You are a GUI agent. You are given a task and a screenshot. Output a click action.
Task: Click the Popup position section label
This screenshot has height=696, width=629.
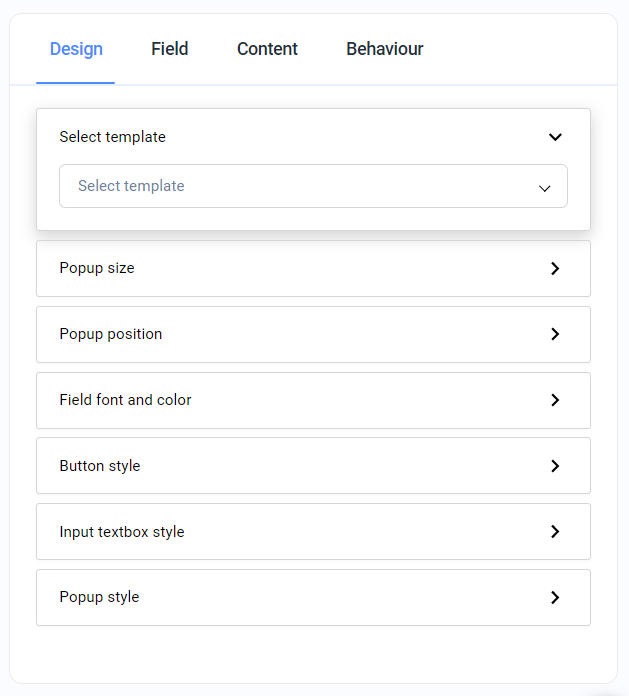(111, 334)
